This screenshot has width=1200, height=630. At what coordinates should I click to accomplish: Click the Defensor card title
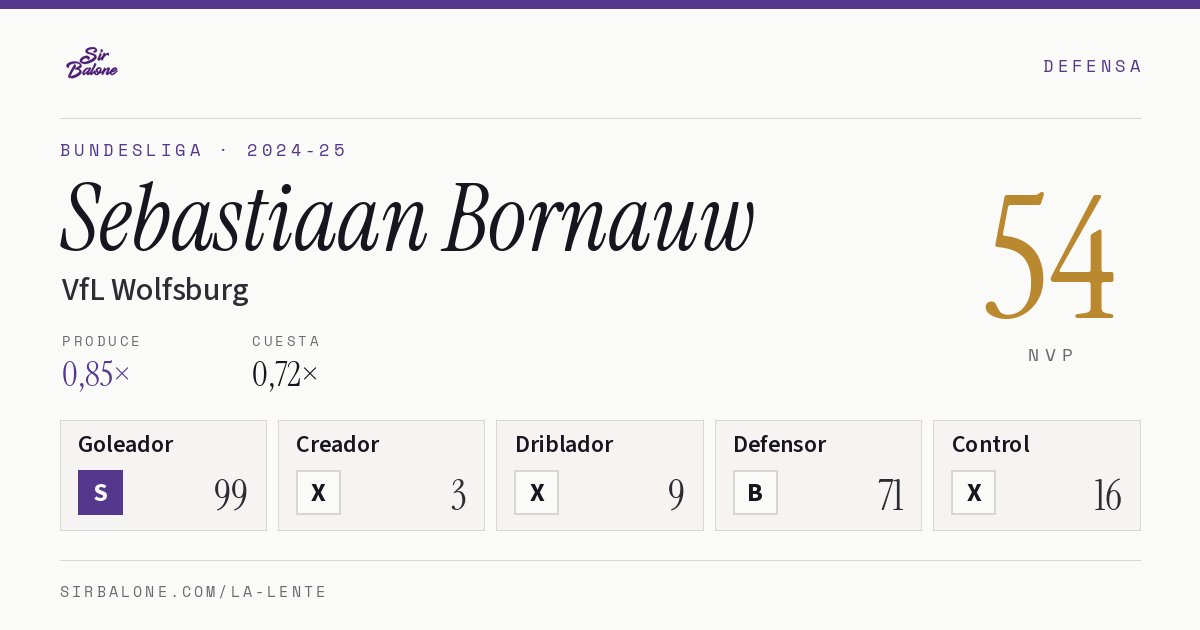pos(780,444)
